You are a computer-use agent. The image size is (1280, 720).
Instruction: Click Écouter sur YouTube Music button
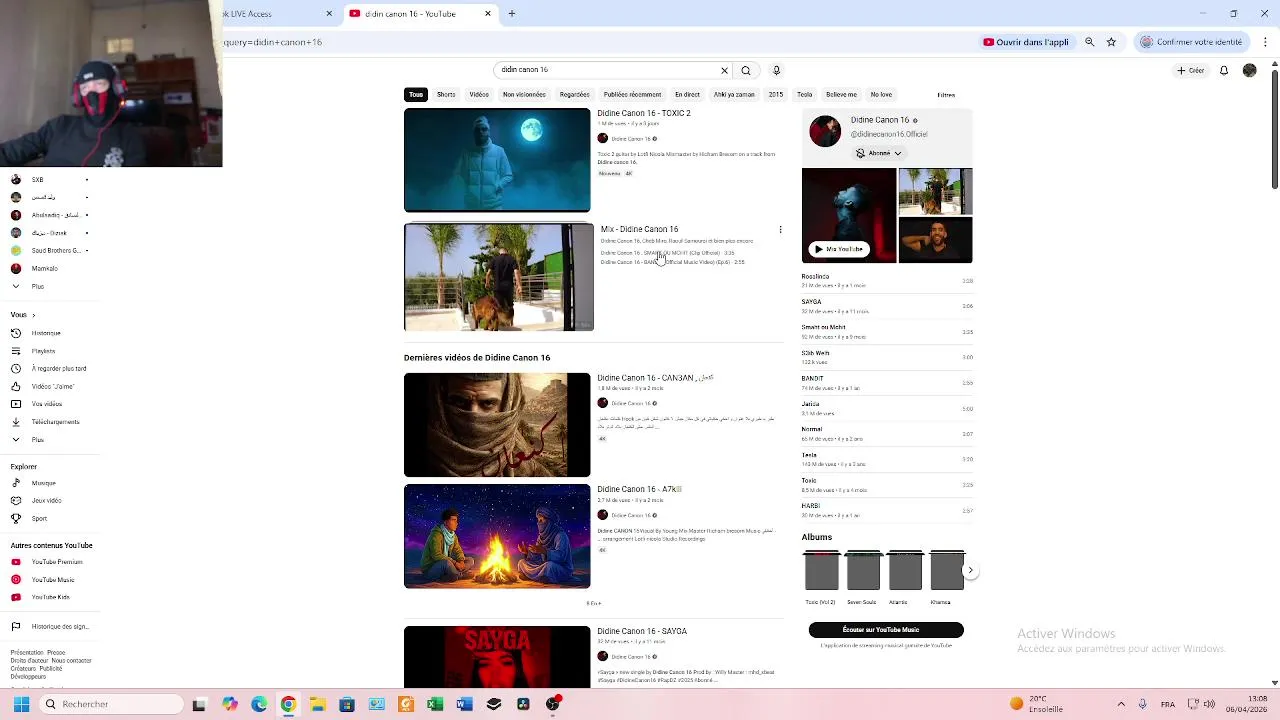pos(886,630)
